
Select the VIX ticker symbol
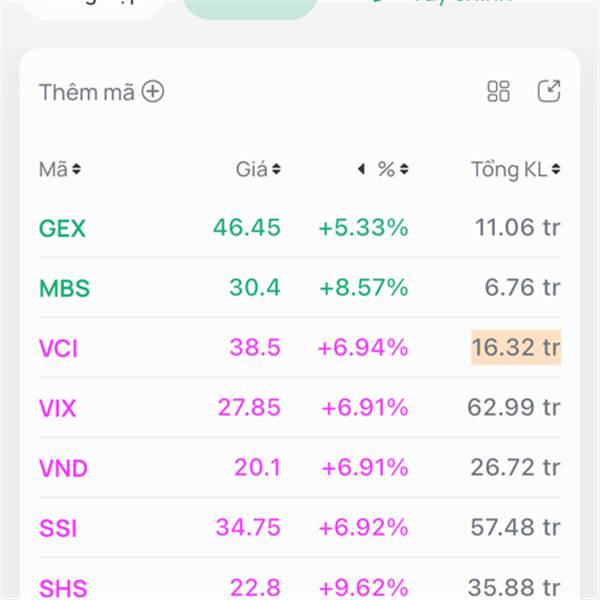click(58, 408)
